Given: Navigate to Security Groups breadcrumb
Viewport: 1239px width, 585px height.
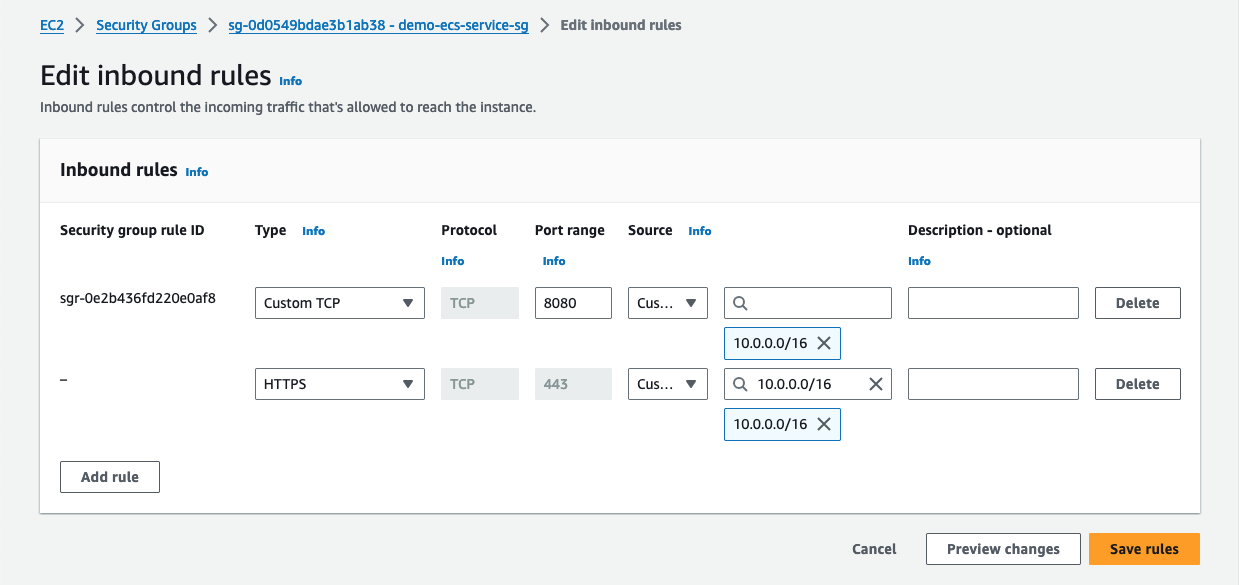Looking at the screenshot, I should [x=146, y=25].
